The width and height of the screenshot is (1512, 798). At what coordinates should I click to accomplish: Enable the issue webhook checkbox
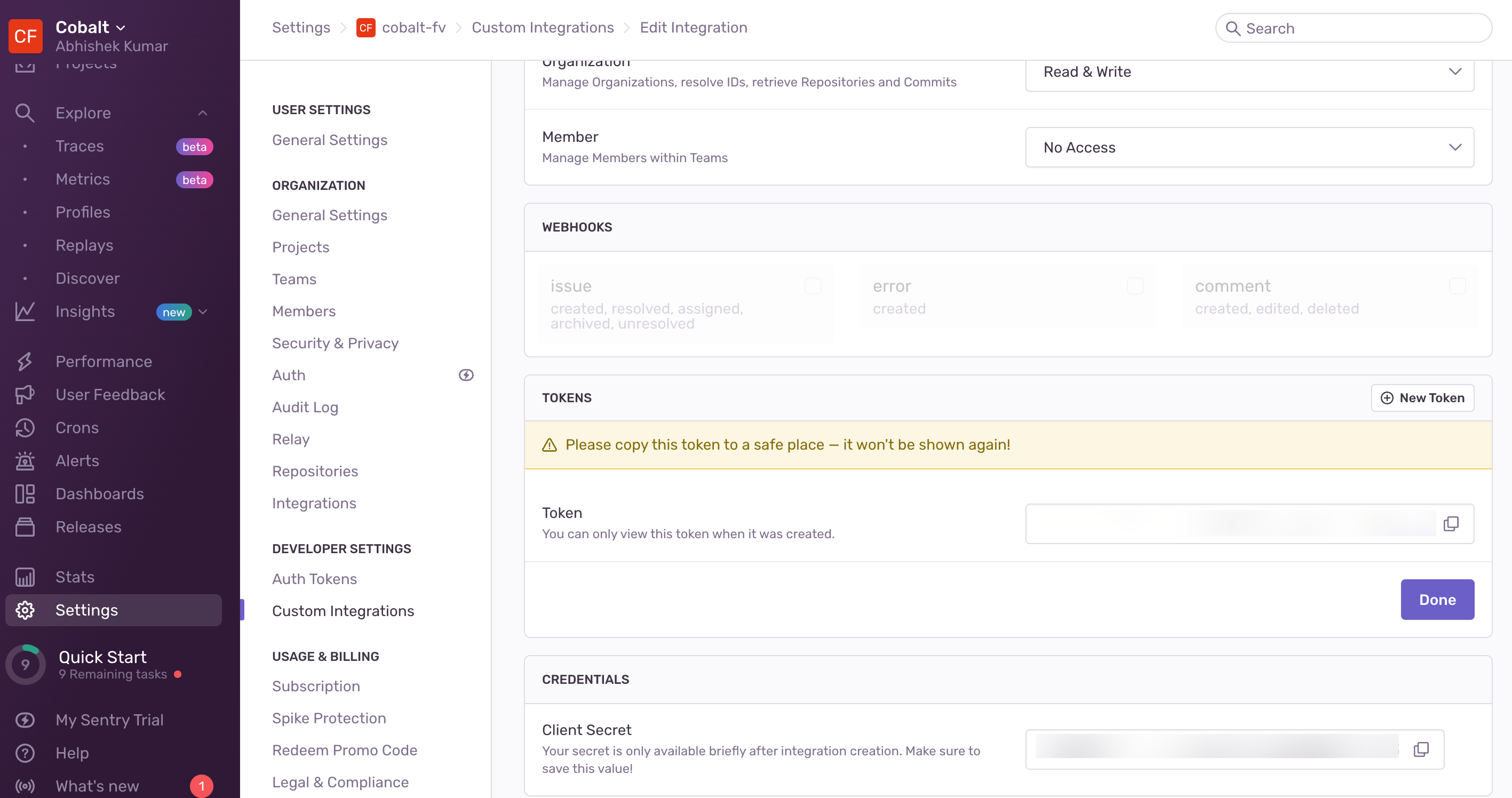coord(813,286)
